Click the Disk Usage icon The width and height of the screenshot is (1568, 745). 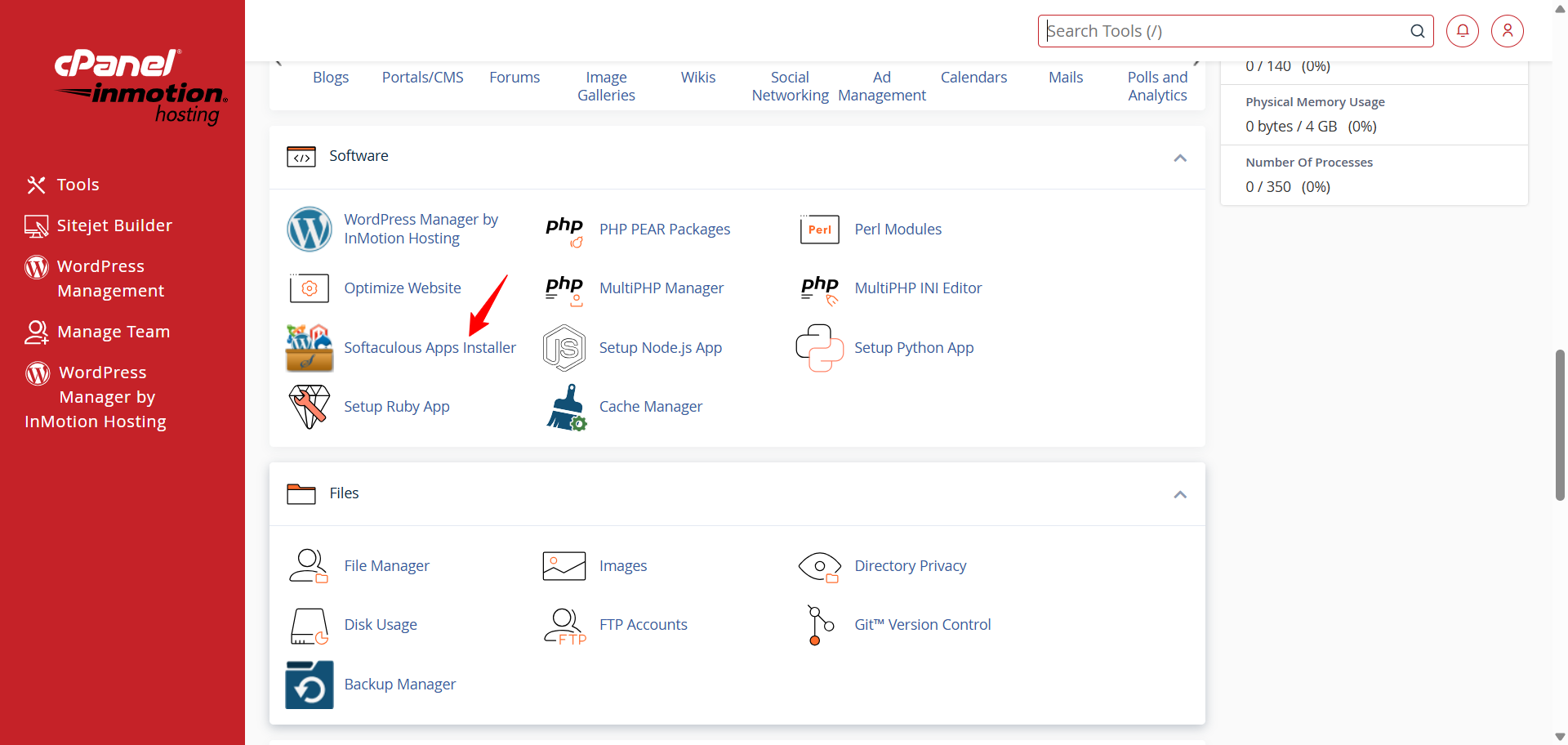click(x=310, y=627)
